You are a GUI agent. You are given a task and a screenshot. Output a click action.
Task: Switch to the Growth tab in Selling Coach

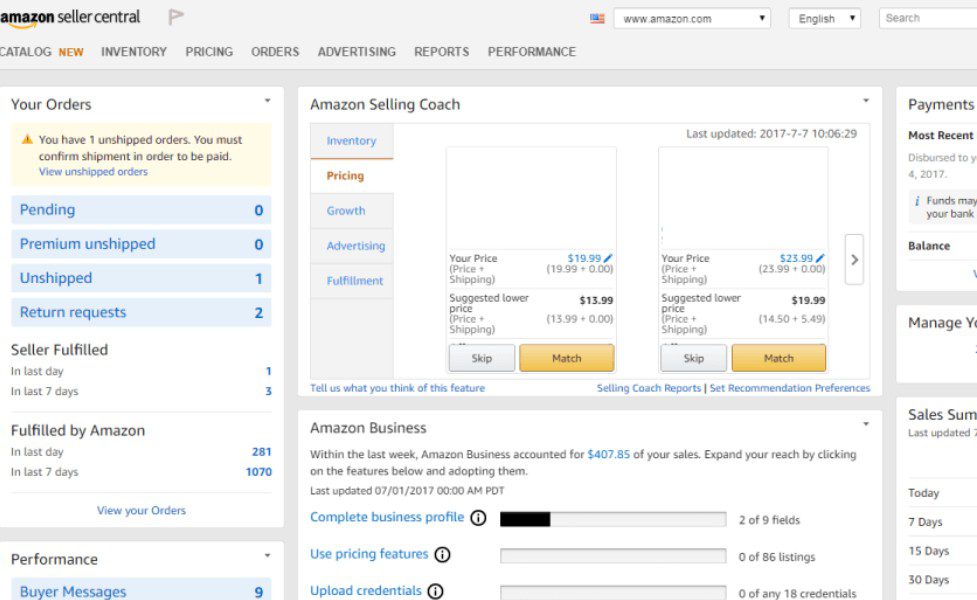pos(346,211)
